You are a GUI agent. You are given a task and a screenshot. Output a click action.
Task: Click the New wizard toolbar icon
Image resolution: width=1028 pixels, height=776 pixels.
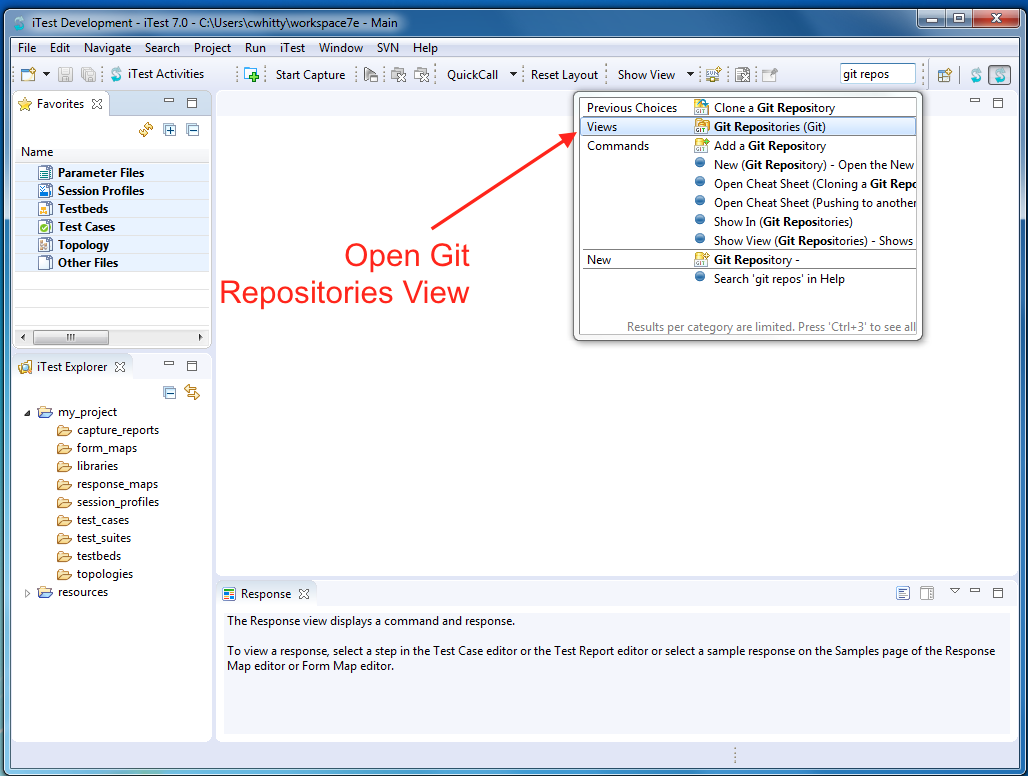coord(28,75)
